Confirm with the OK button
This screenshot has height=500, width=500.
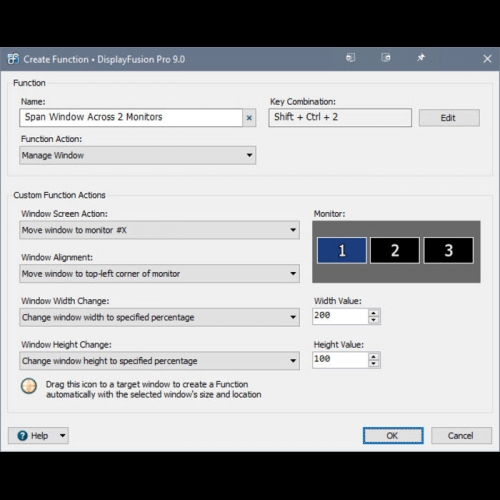click(393, 436)
